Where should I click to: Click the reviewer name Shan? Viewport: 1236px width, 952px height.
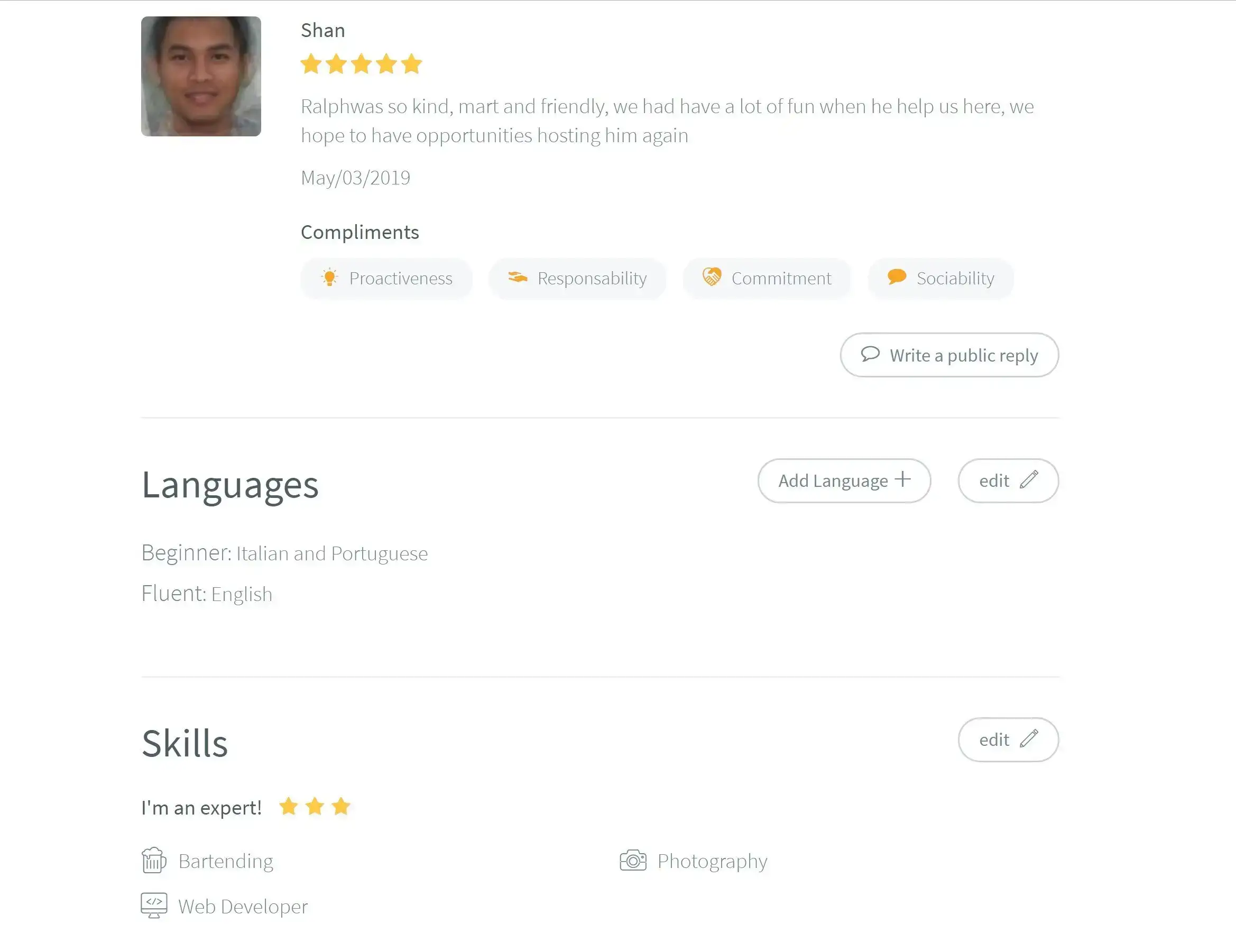click(322, 30)
